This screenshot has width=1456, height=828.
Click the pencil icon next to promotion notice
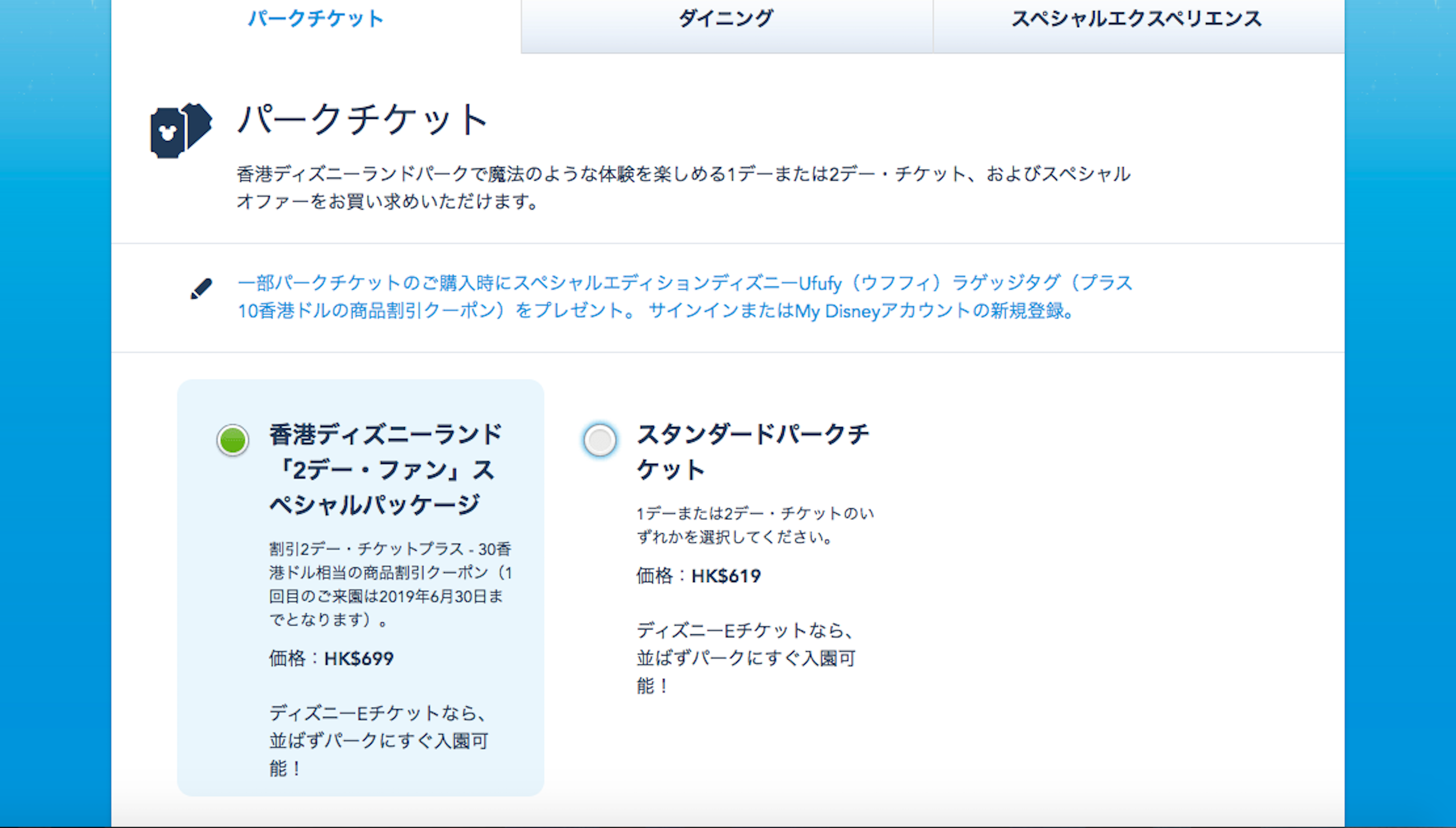point(201,289)
